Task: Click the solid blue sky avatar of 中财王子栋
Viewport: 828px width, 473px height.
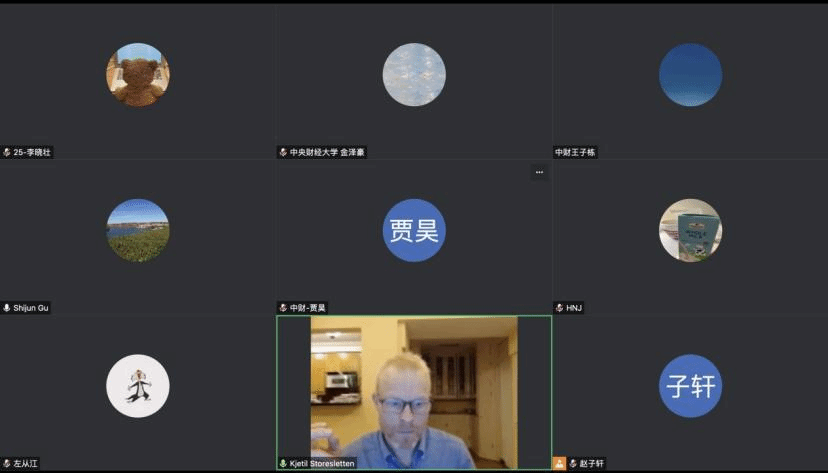Action: [690, 74]
